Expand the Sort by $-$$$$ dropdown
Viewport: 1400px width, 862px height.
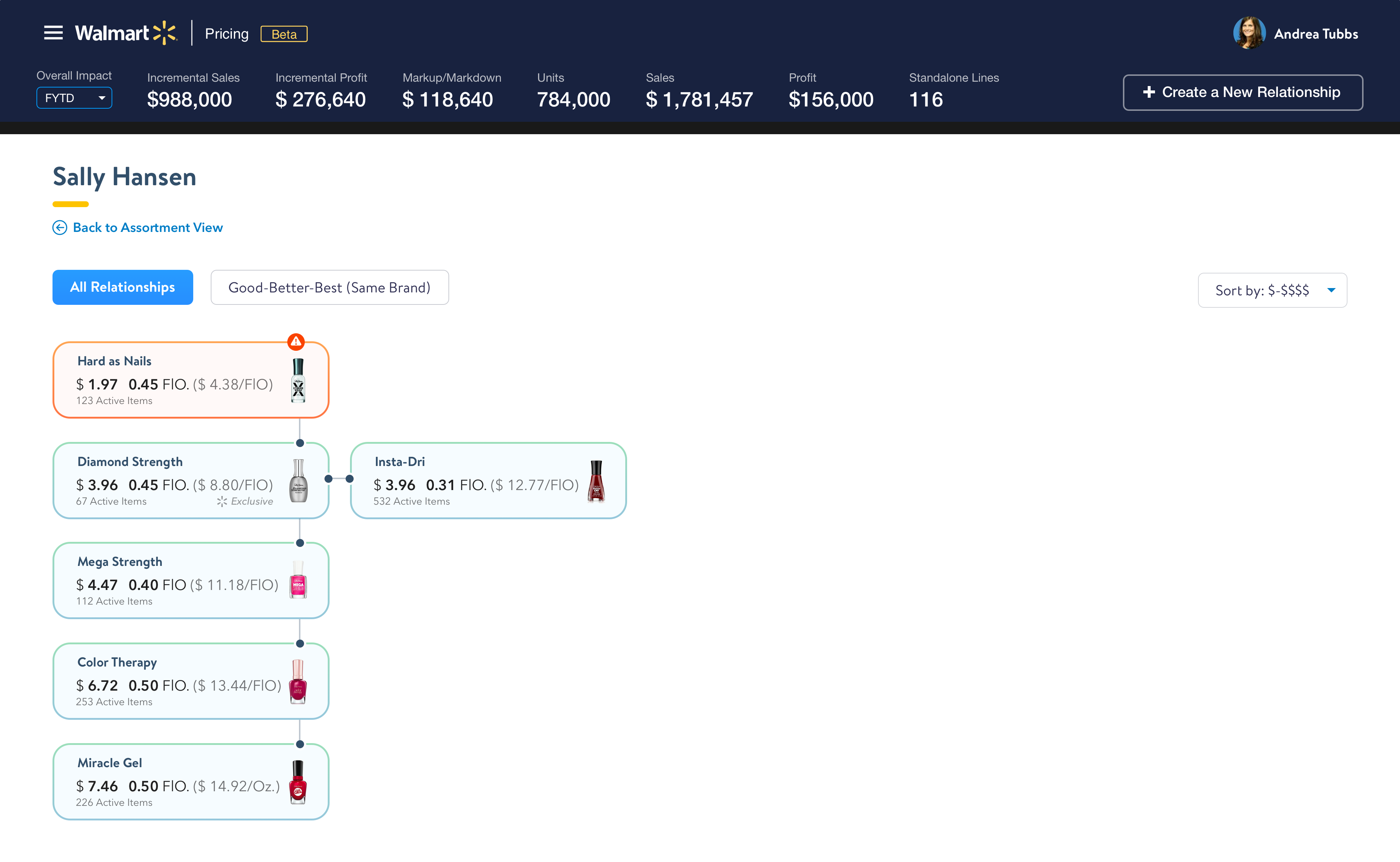pyautogui.click(x=1272, y=290)
